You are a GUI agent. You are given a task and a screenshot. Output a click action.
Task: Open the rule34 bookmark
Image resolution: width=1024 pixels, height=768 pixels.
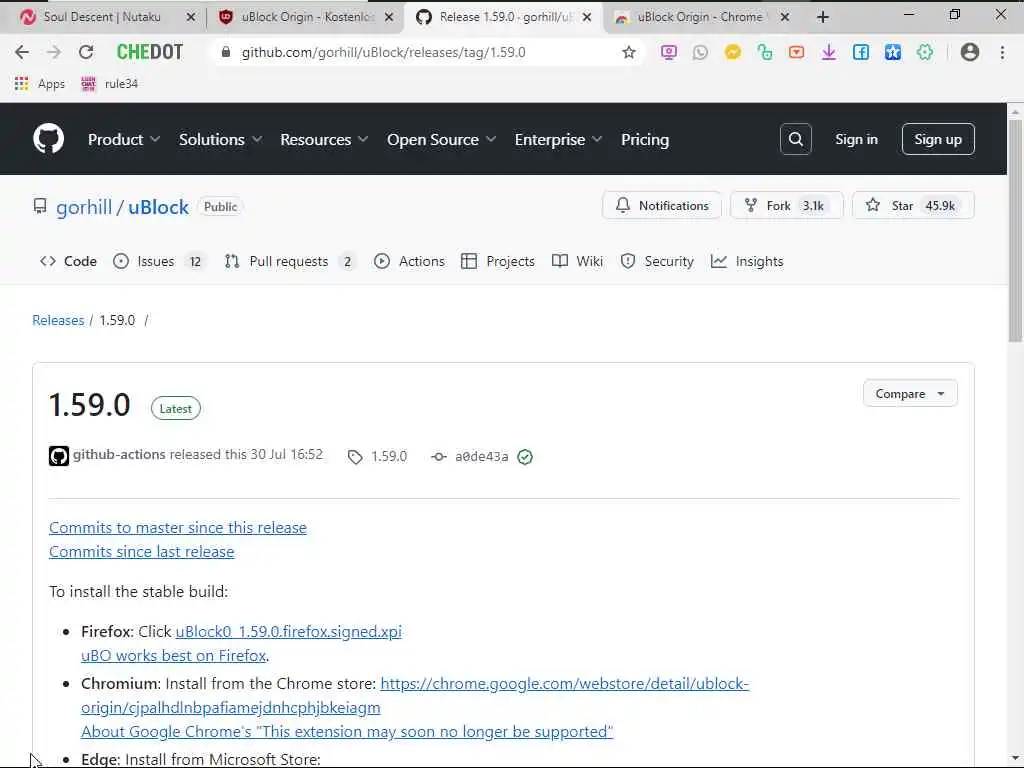click(110, 84)
